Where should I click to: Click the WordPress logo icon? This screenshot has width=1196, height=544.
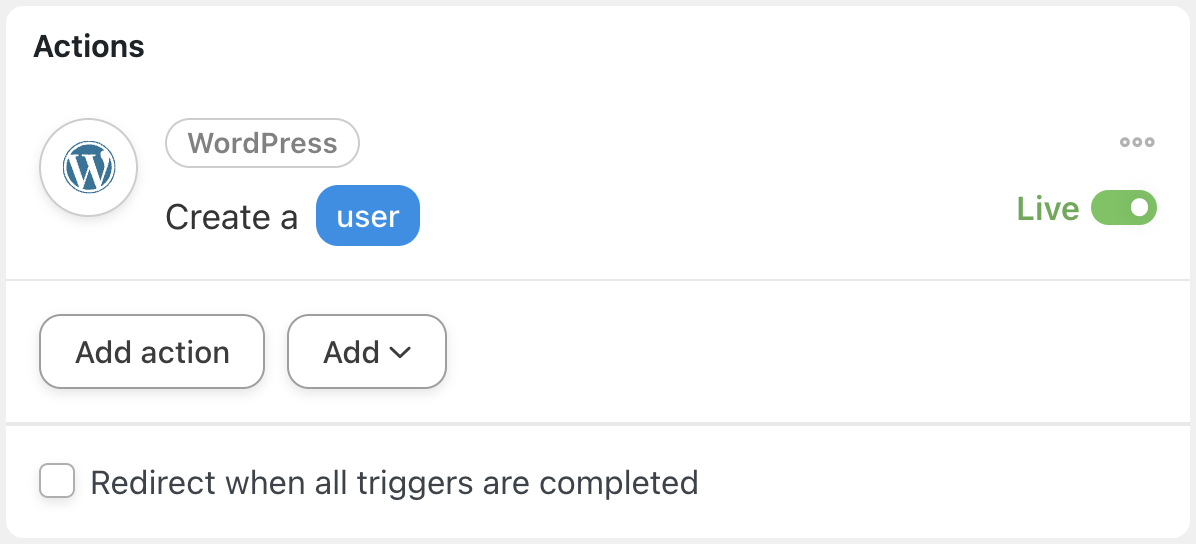point(88,167)
